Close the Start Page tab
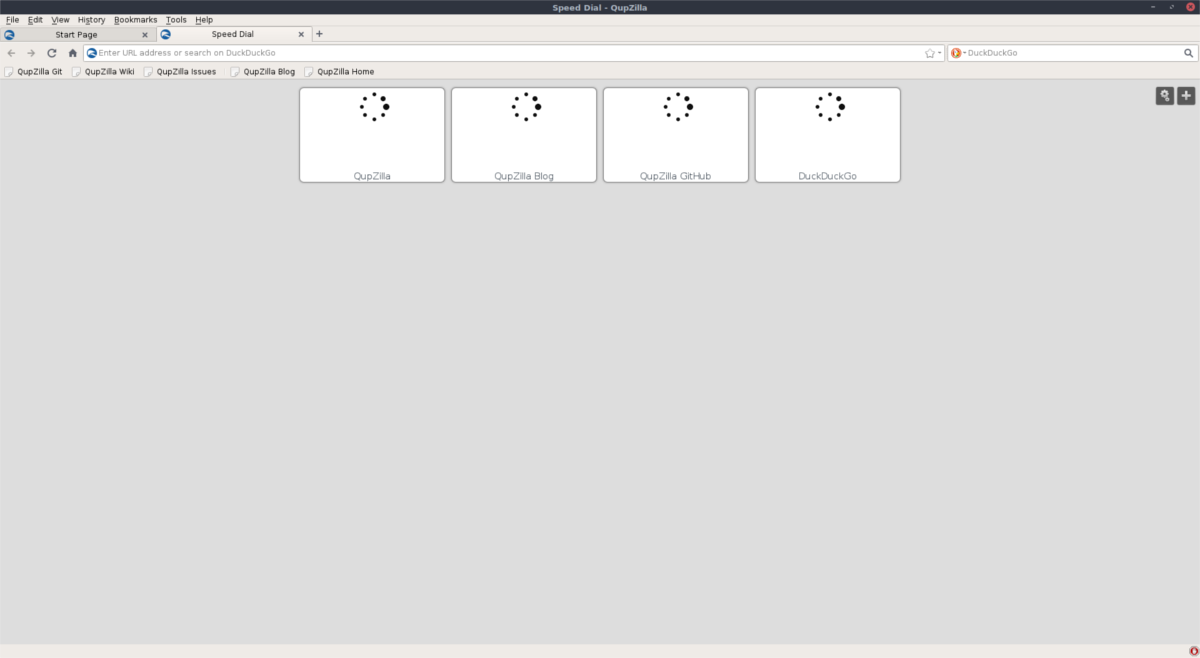 click(x=145, y=35)
